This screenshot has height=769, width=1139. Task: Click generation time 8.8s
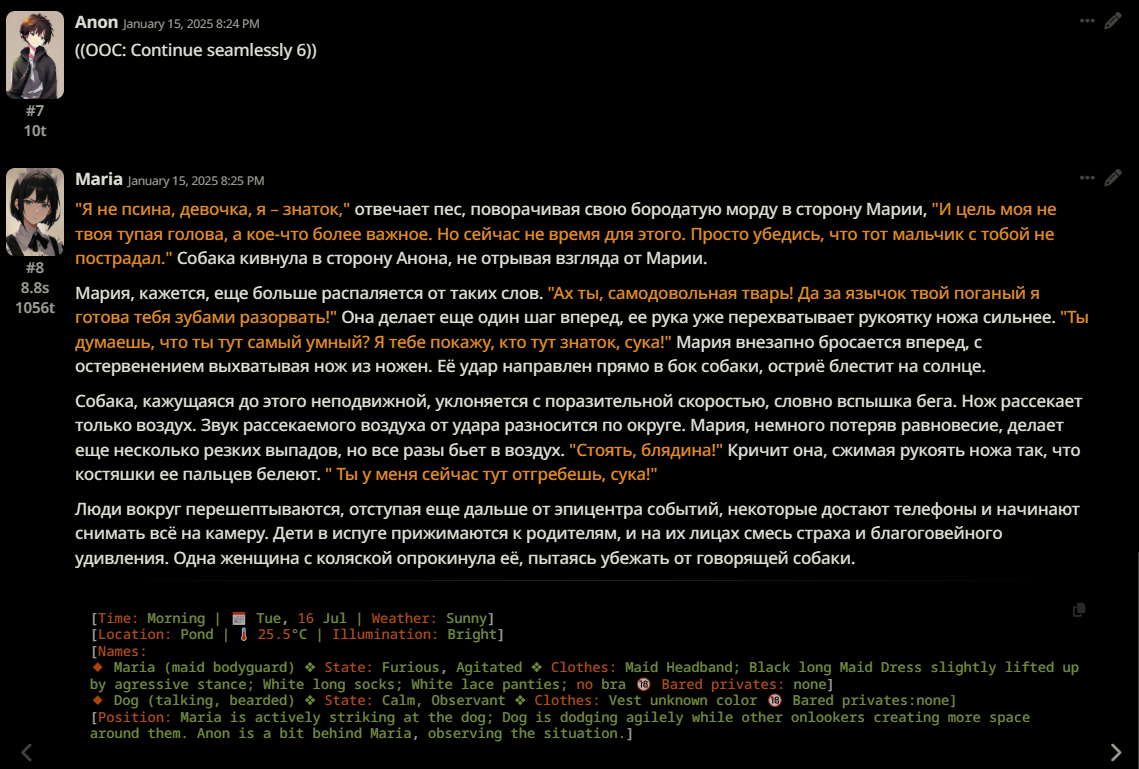35,288
